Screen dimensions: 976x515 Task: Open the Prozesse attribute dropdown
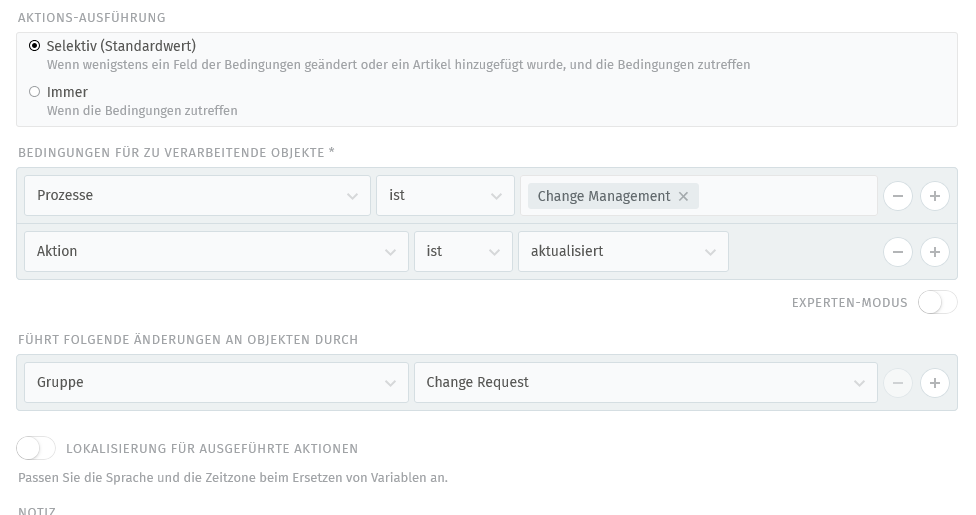tap(197, 196)
